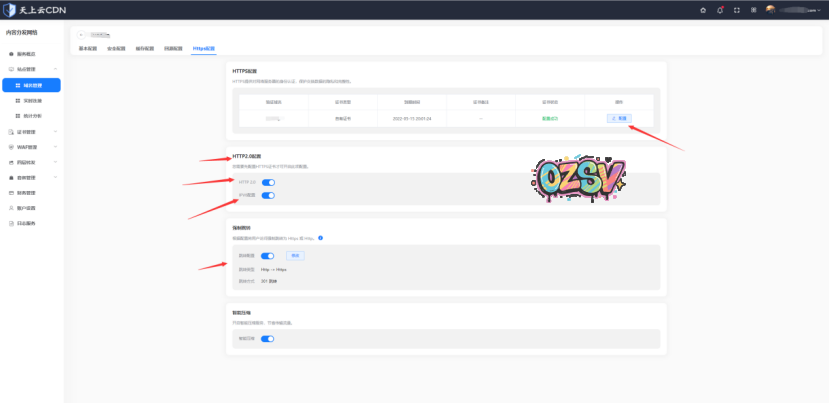This screenshot has width=829, height=403.
Task: Click the 配置 button in certificate row
Action: 619,118
